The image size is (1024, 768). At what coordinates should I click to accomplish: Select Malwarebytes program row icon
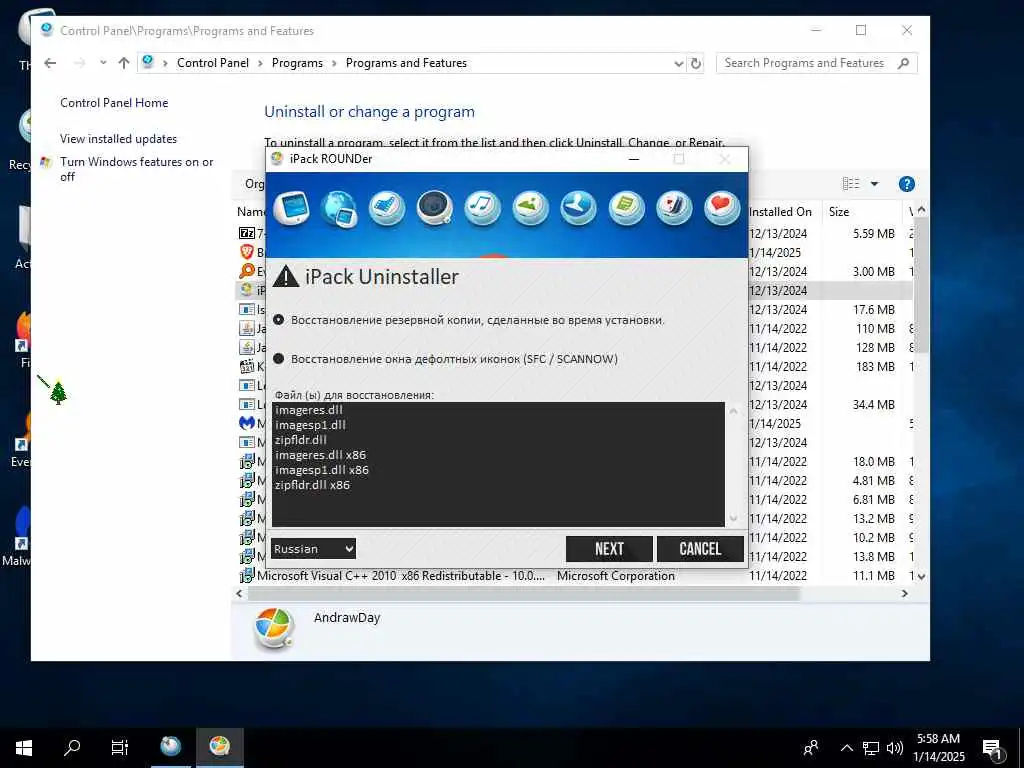point(247,423)
